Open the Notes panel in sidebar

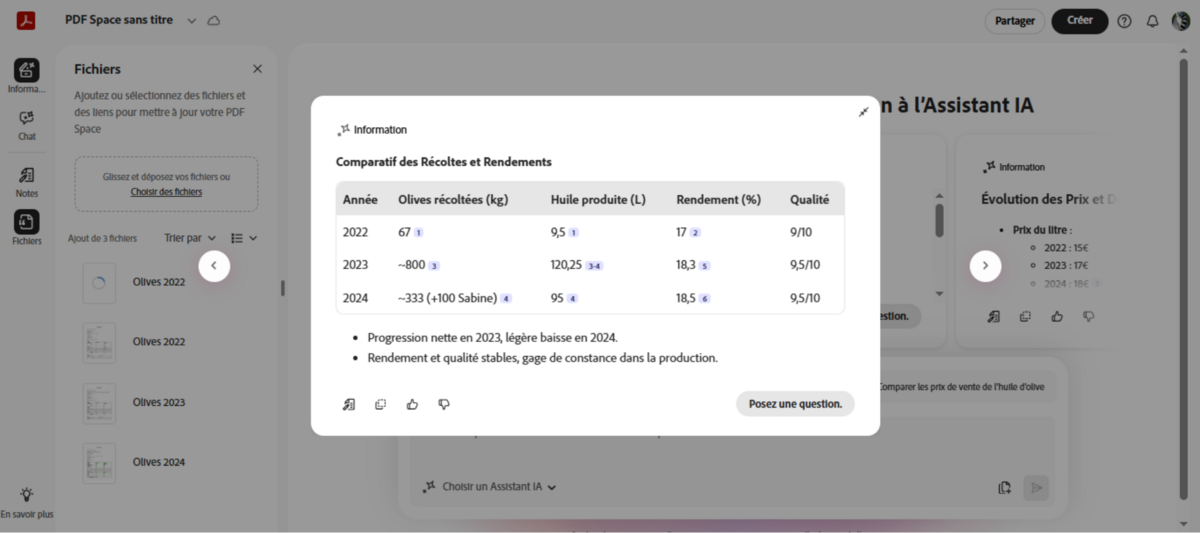click(x=27, y=181)
